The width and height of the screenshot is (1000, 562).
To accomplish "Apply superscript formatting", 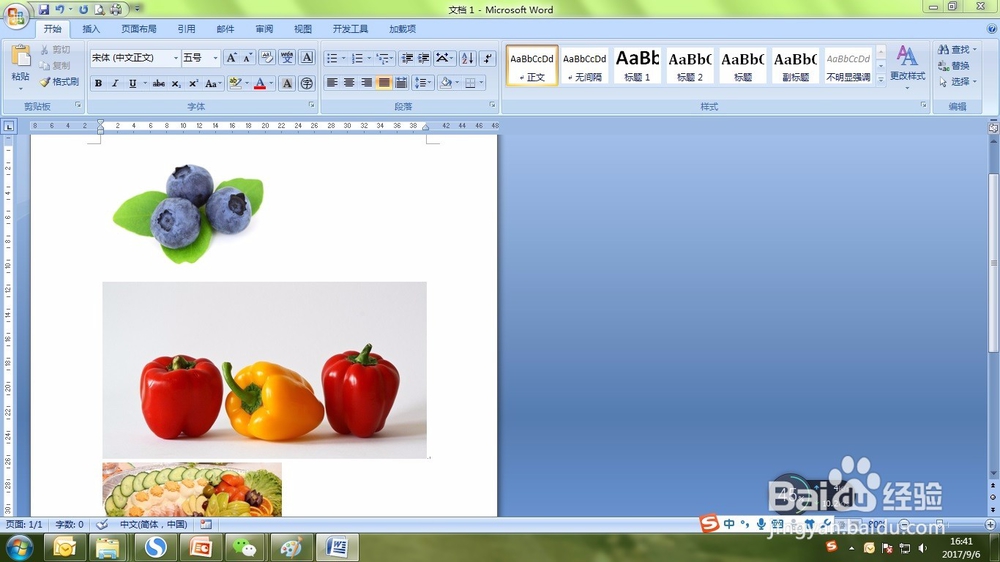I will tap(193, 84).
